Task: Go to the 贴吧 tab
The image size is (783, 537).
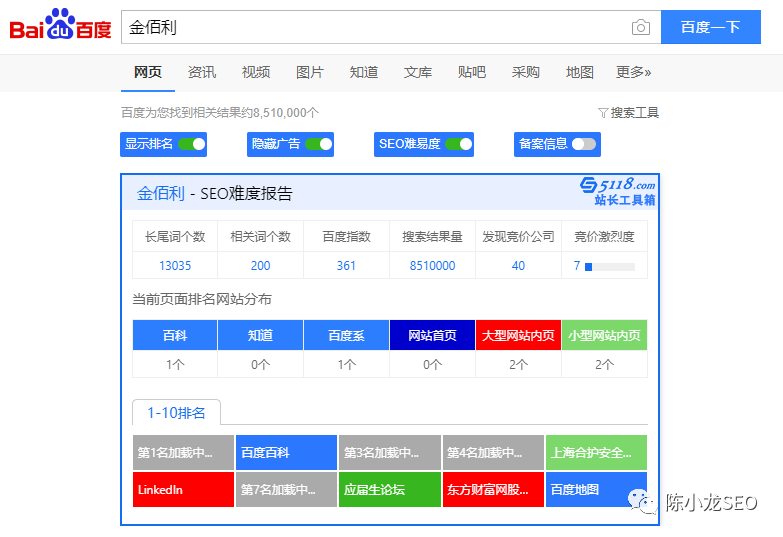Action: (471, 72)
